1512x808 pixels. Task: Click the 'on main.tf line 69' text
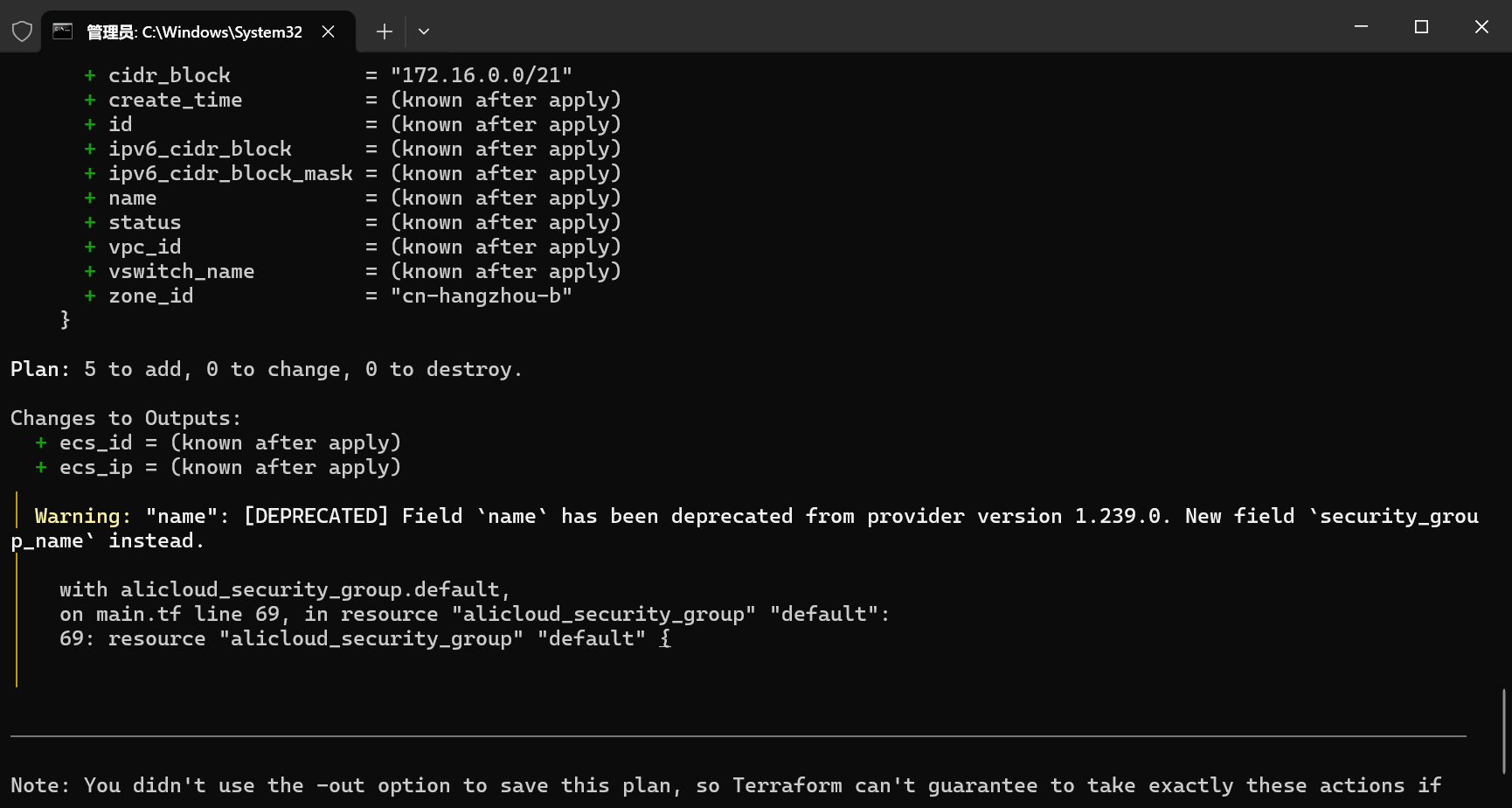[170, 615]
